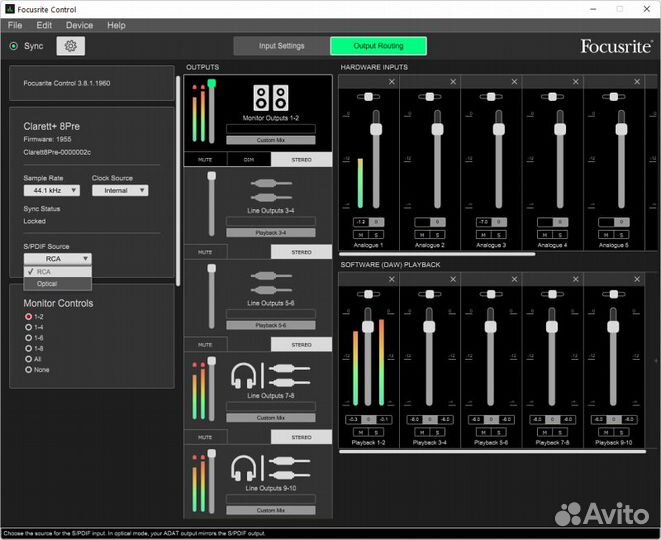Click the pan knob of Analogue 4
The height and width of the screenshot is (540, 661).
coord(552,97)
